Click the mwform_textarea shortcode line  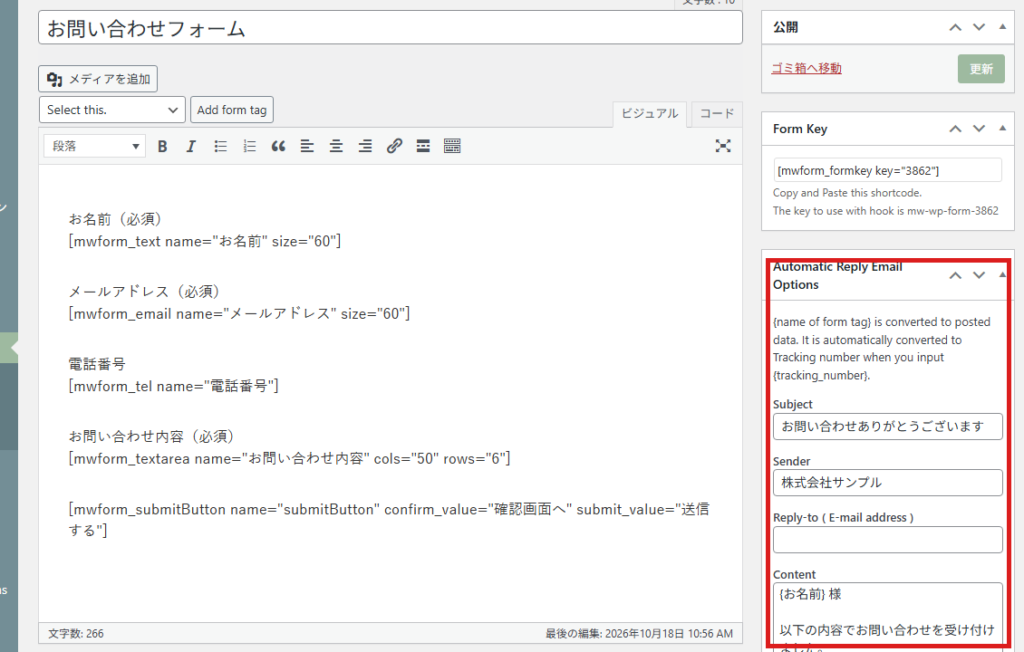[x=289, y=459]
